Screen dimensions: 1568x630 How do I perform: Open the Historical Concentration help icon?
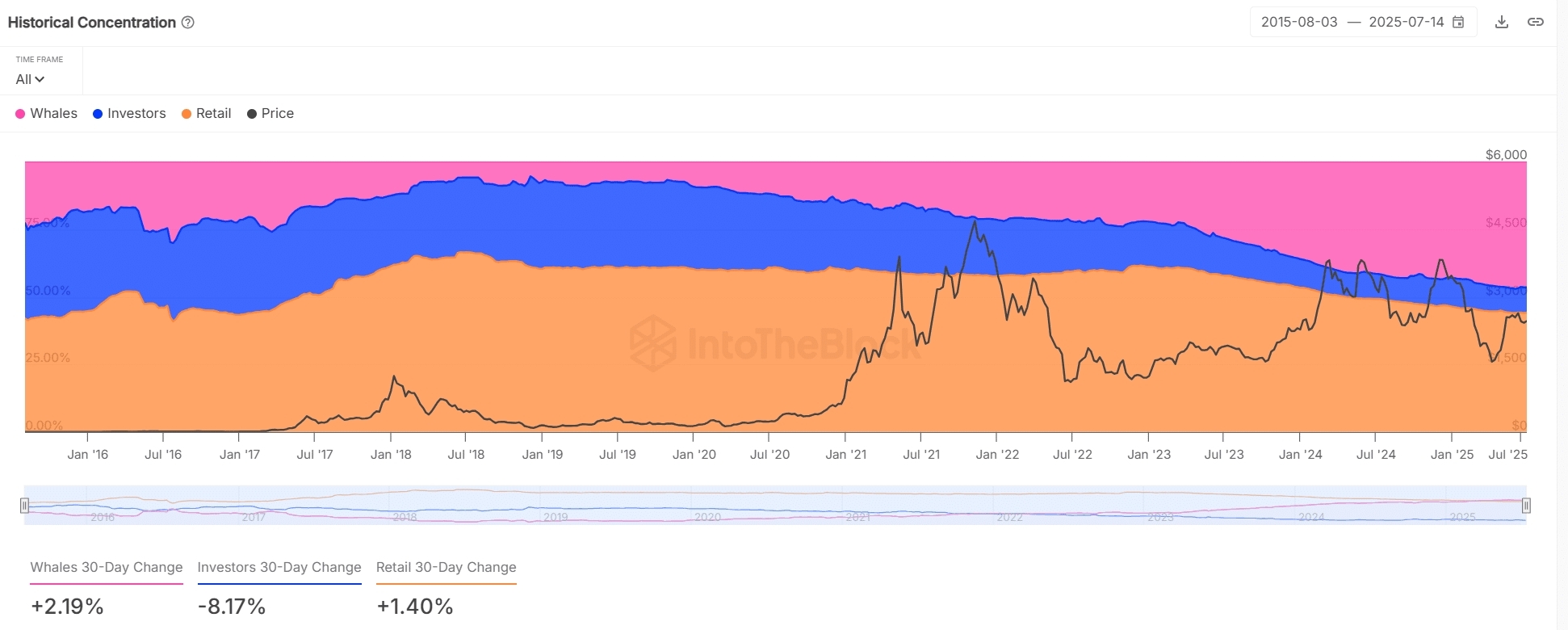(188, 23)
